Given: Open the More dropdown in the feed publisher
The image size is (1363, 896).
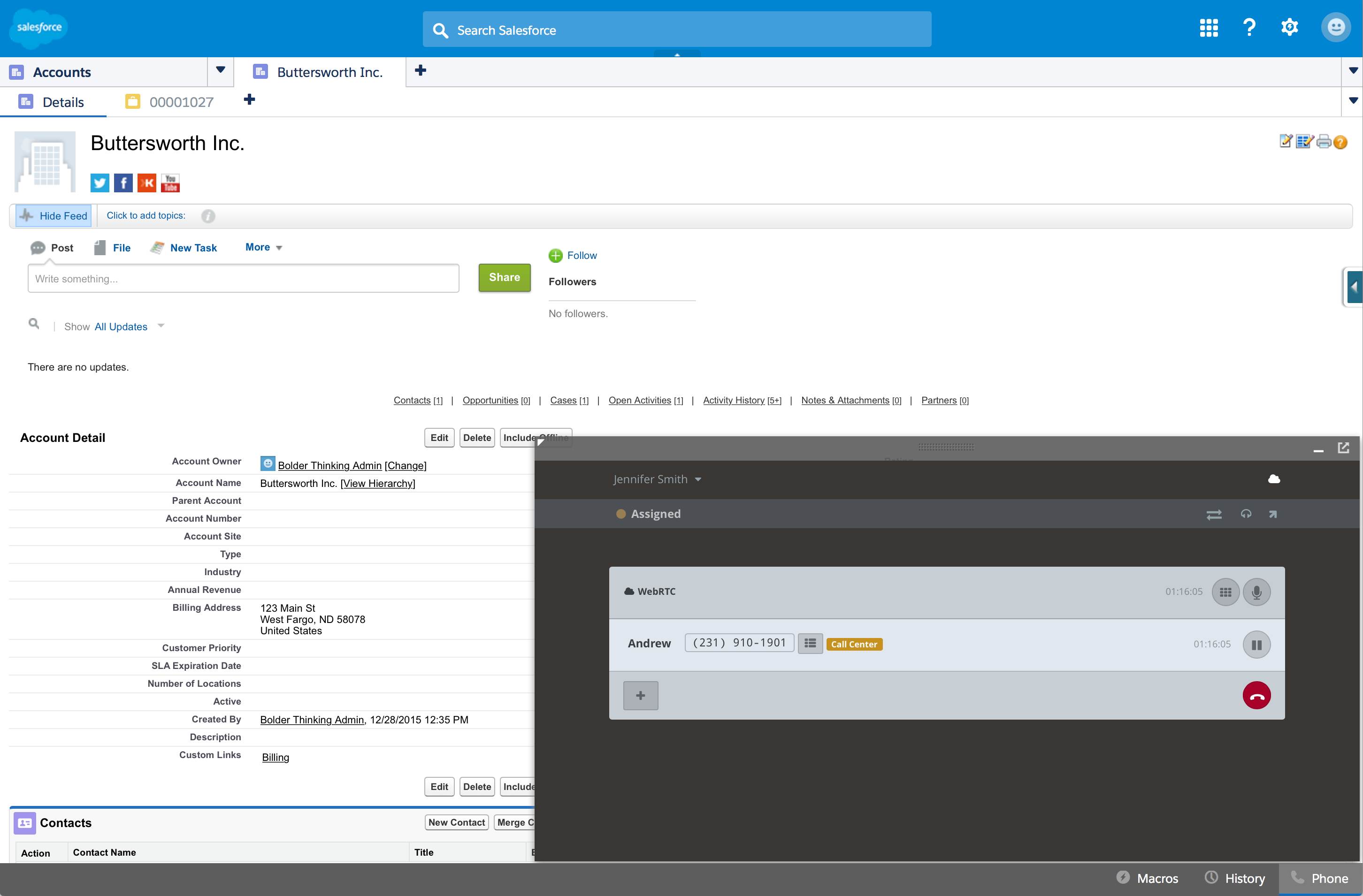Looking at the screenshot, I should click(x=263, y=247).
